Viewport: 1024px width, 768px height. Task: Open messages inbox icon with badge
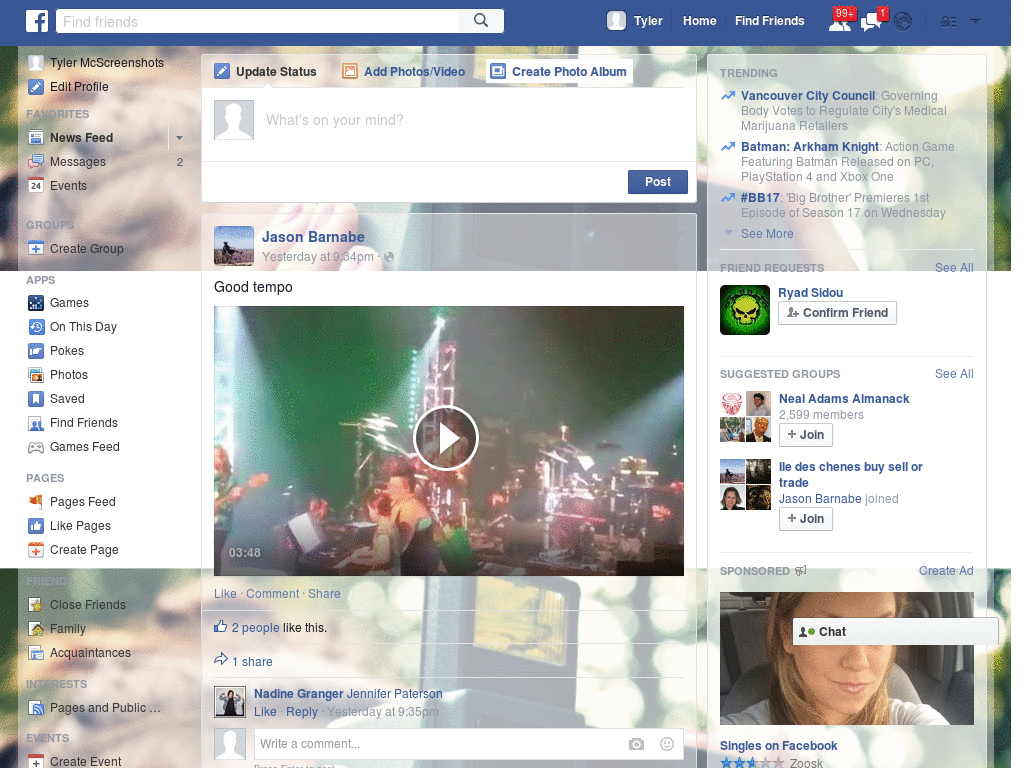871,22
